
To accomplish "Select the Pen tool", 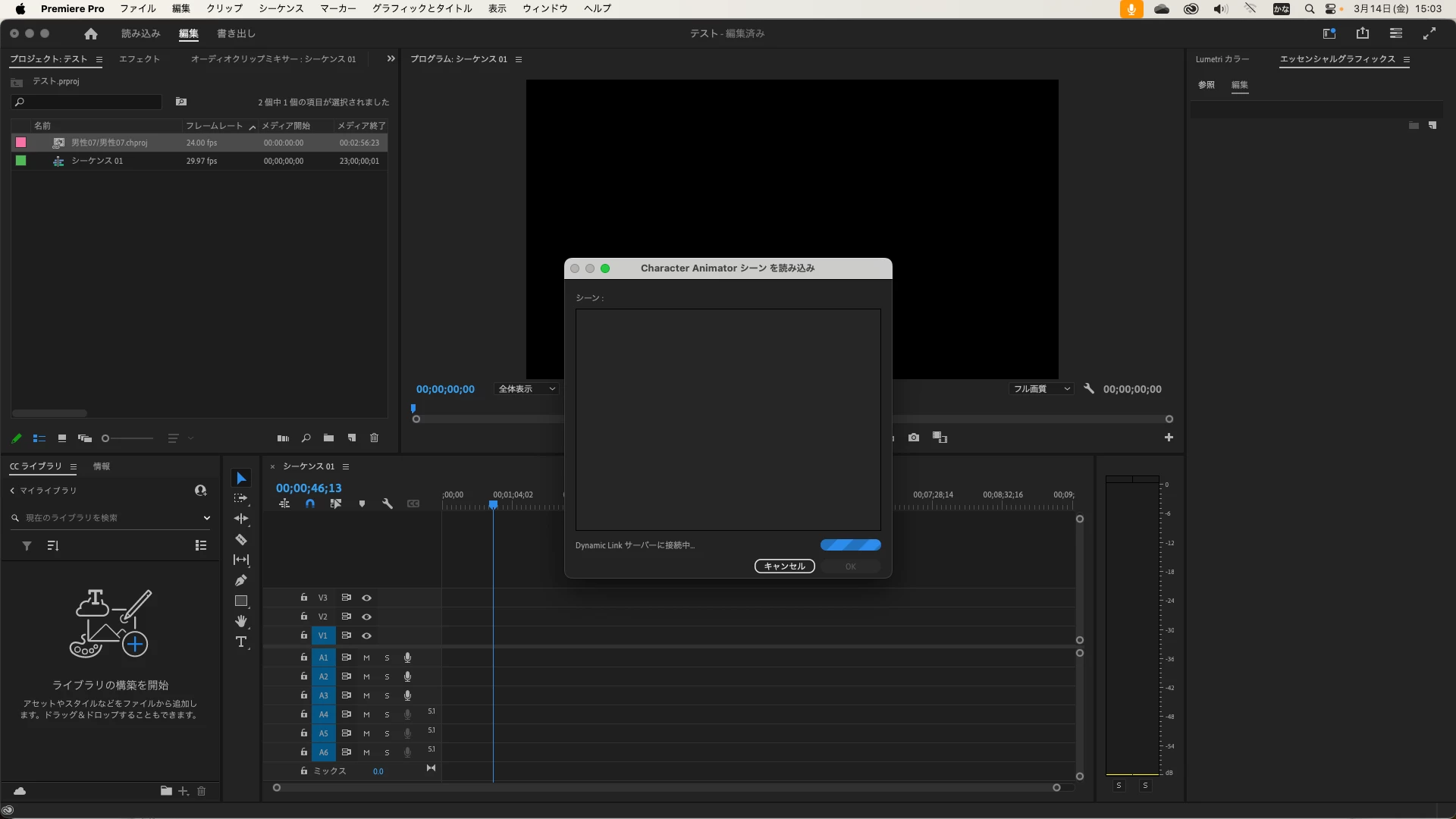I will (241, 581).
